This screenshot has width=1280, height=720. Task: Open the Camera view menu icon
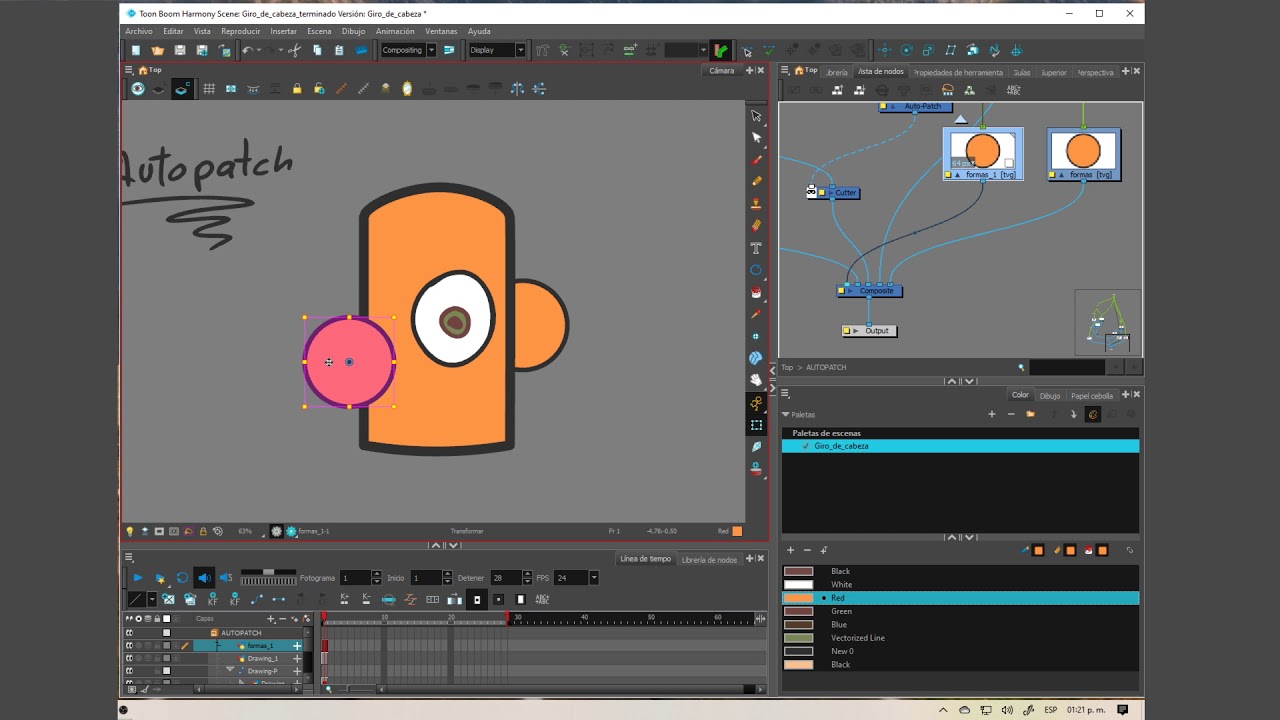tap(129, 70)
